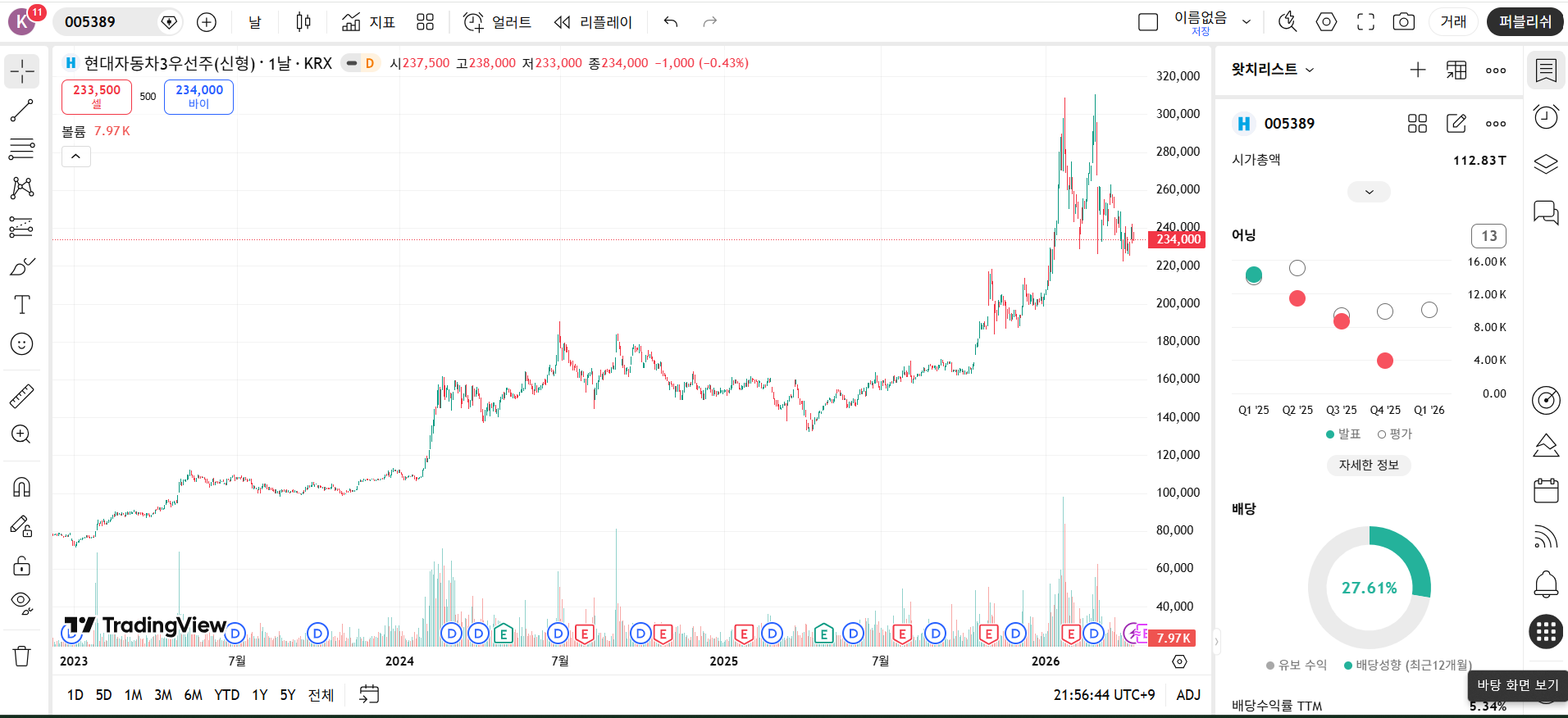Select the Text annotation tool

(x=22, y=305)
